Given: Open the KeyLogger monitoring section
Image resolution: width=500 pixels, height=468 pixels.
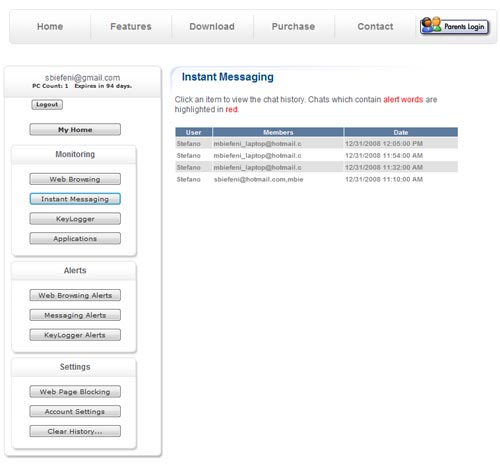Looking at the screenshot, I should [x=75, y=219].
